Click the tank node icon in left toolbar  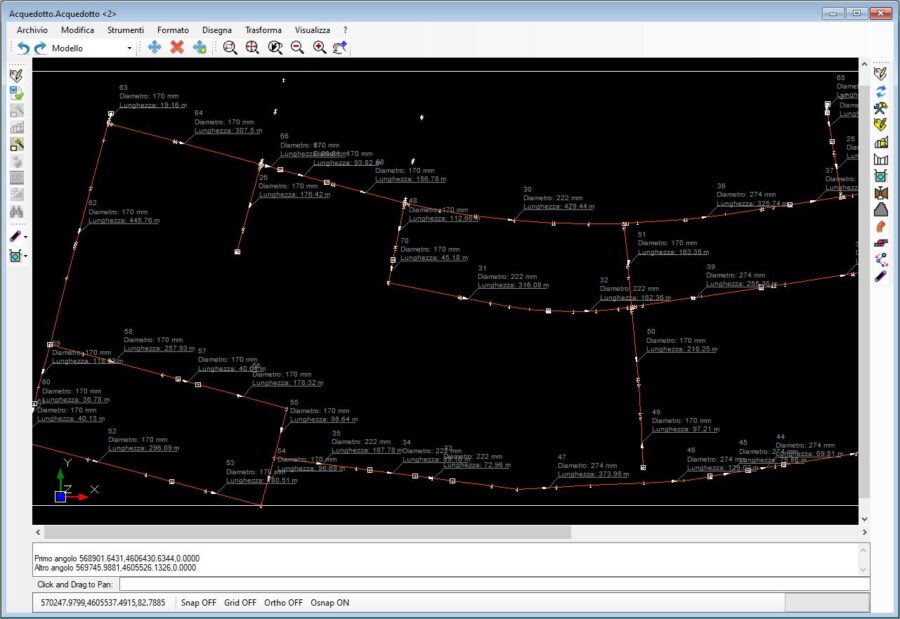click(15, 256)
